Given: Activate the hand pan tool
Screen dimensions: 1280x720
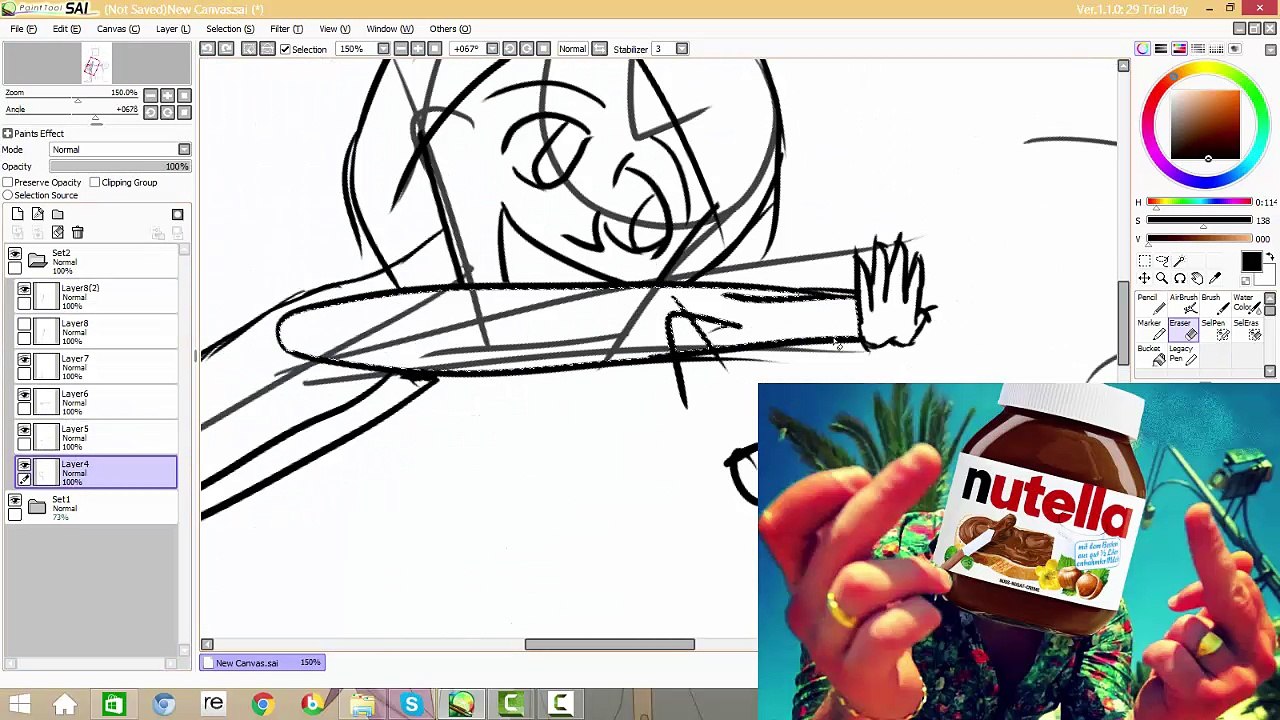Looking at the screenshot, I should click(1198, 279).
